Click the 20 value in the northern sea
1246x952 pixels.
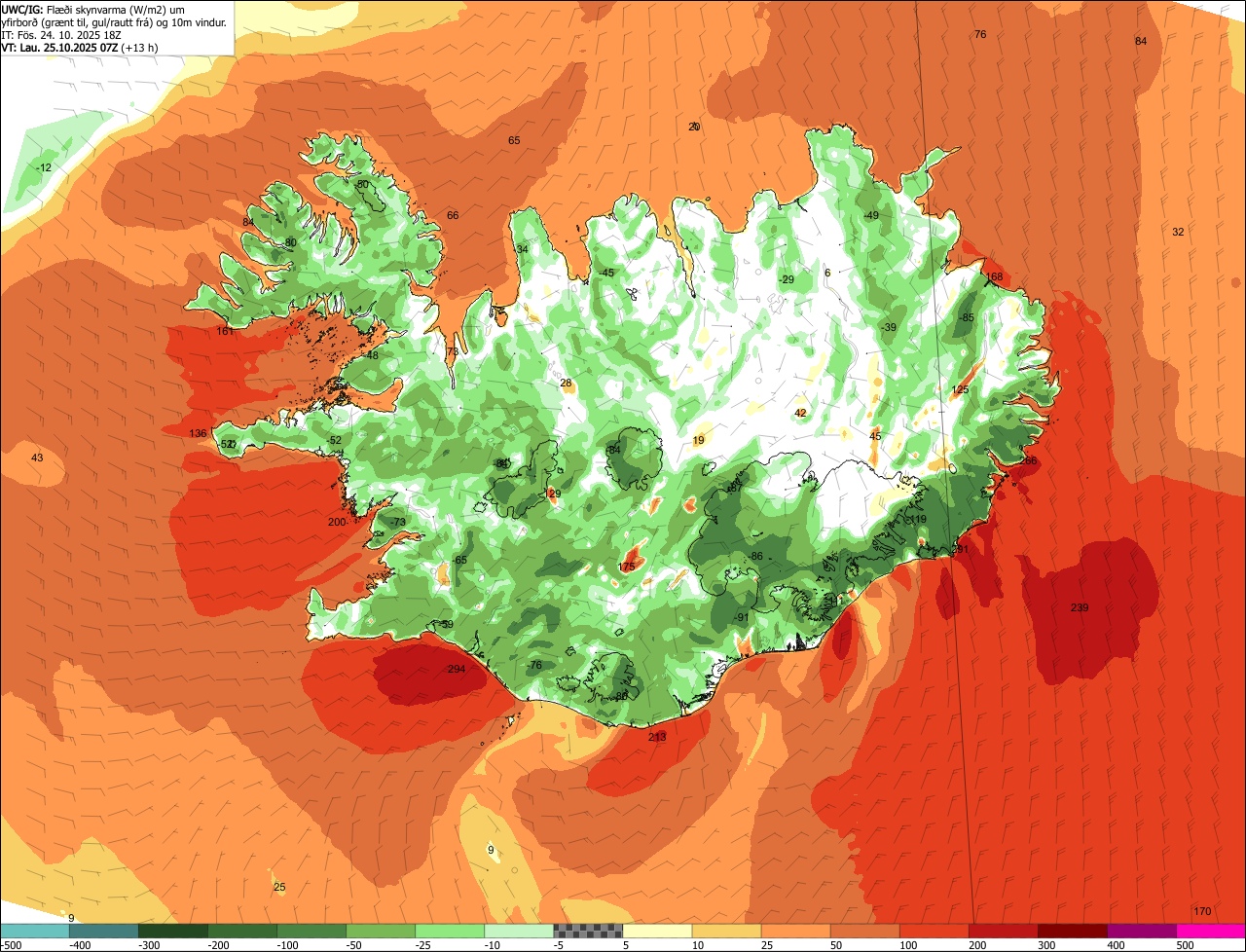tap(694, 127)
